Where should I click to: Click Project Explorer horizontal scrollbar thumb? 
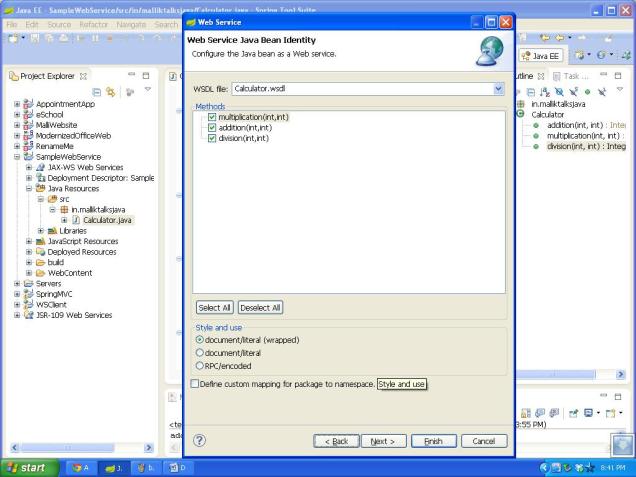pyautogui.click(x=67, y=447)
